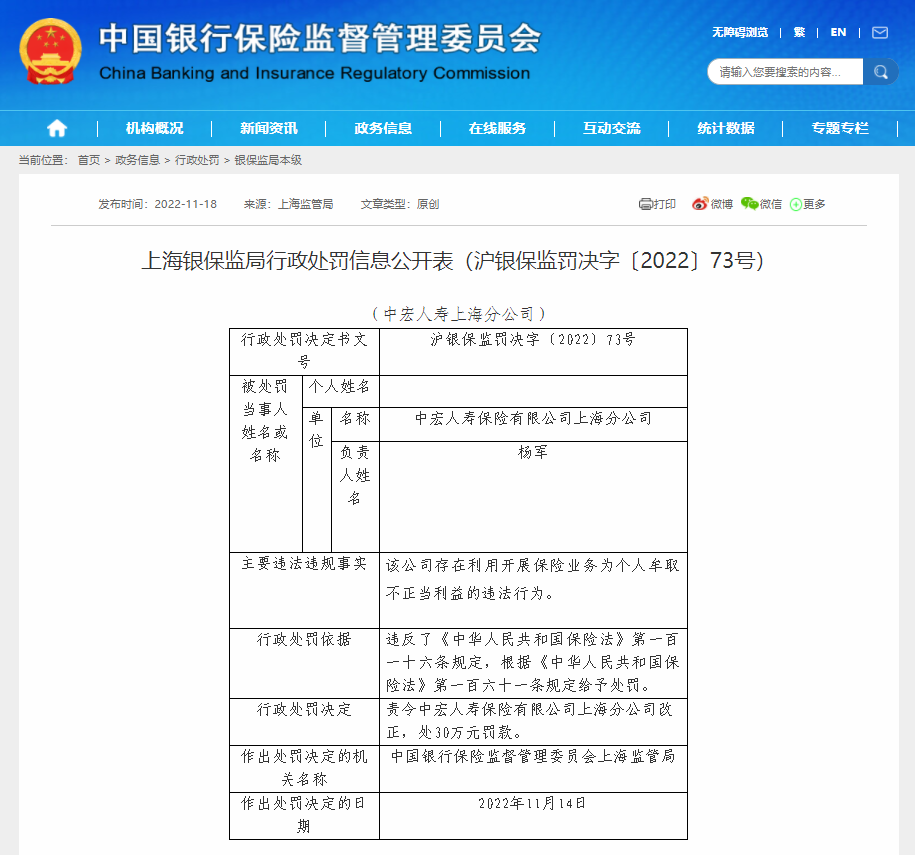The height and width of the screenshot is (855, 915).
Task: Open the 新闻资讯 menu
Action: [x=268, y=128]
